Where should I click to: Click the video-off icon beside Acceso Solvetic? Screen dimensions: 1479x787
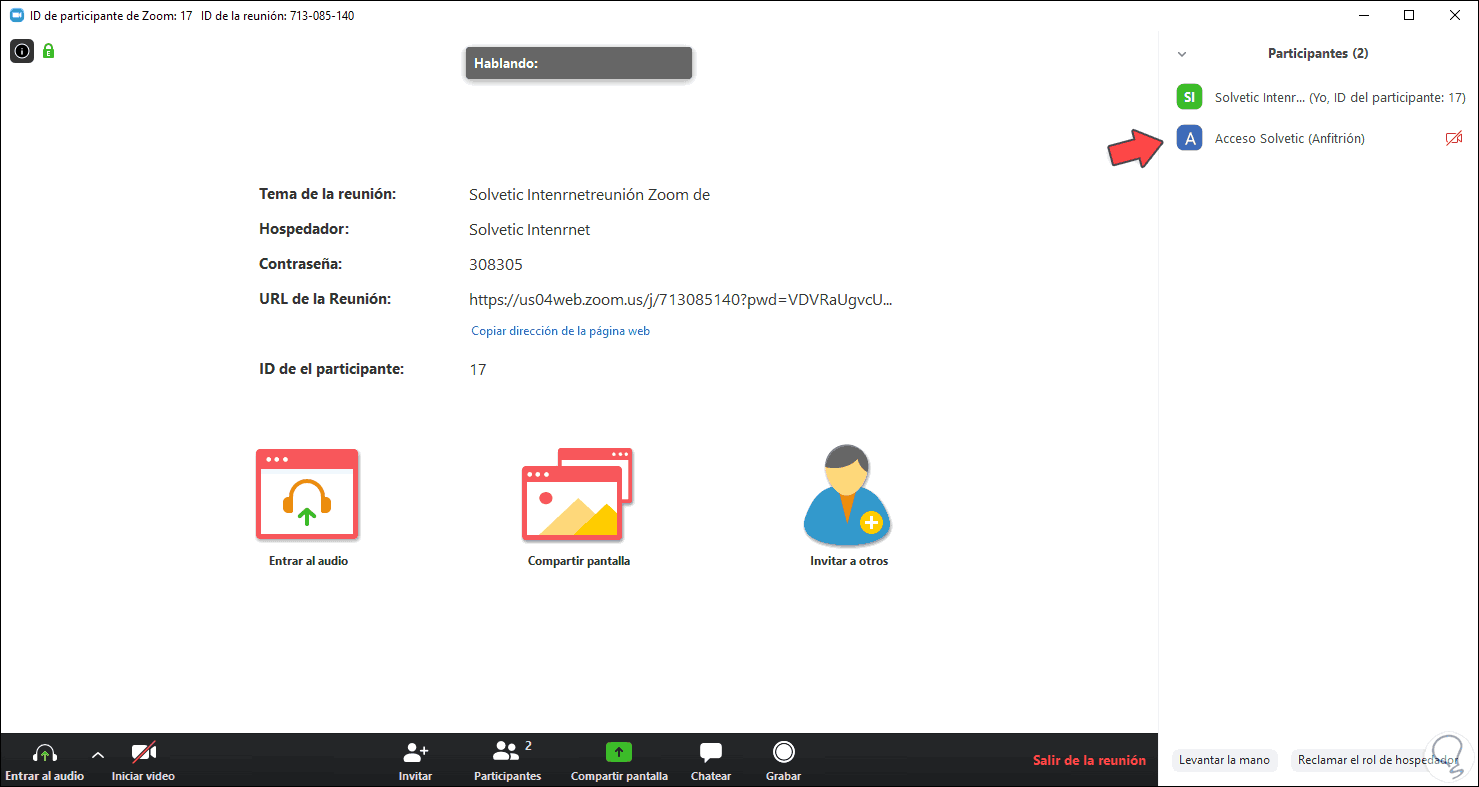point(1454,139)
